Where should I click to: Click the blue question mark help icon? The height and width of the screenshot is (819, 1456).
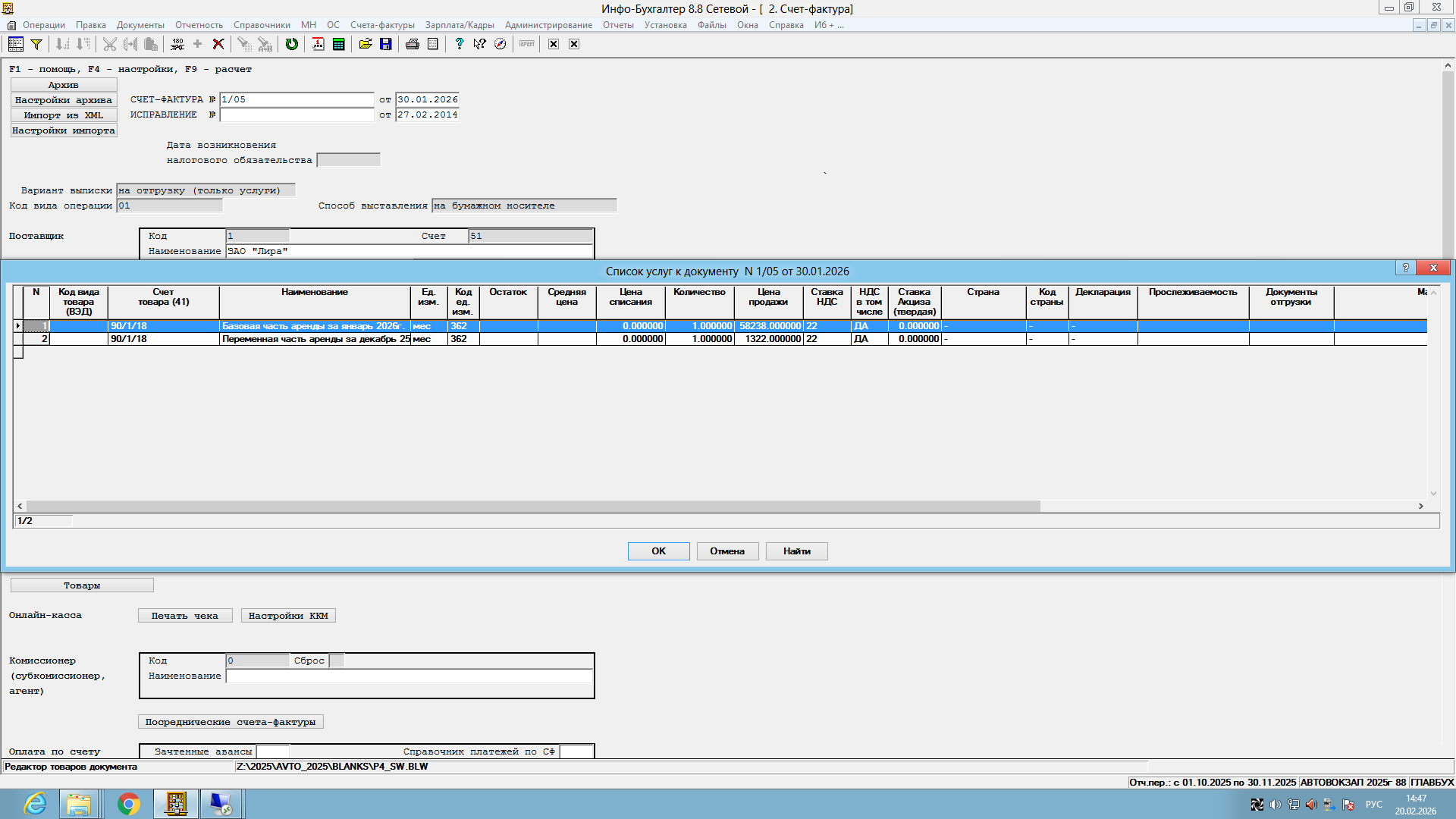click(x=458, y=44)
